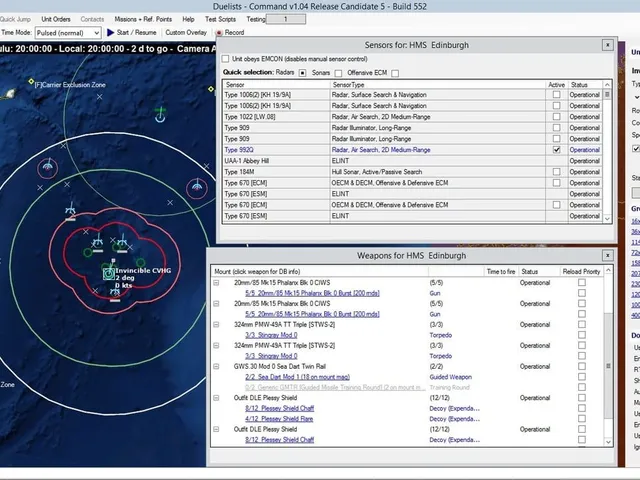640x480 pixels.
Task: Select the green ship icon near top of map
Action: (x=160, y=115)
